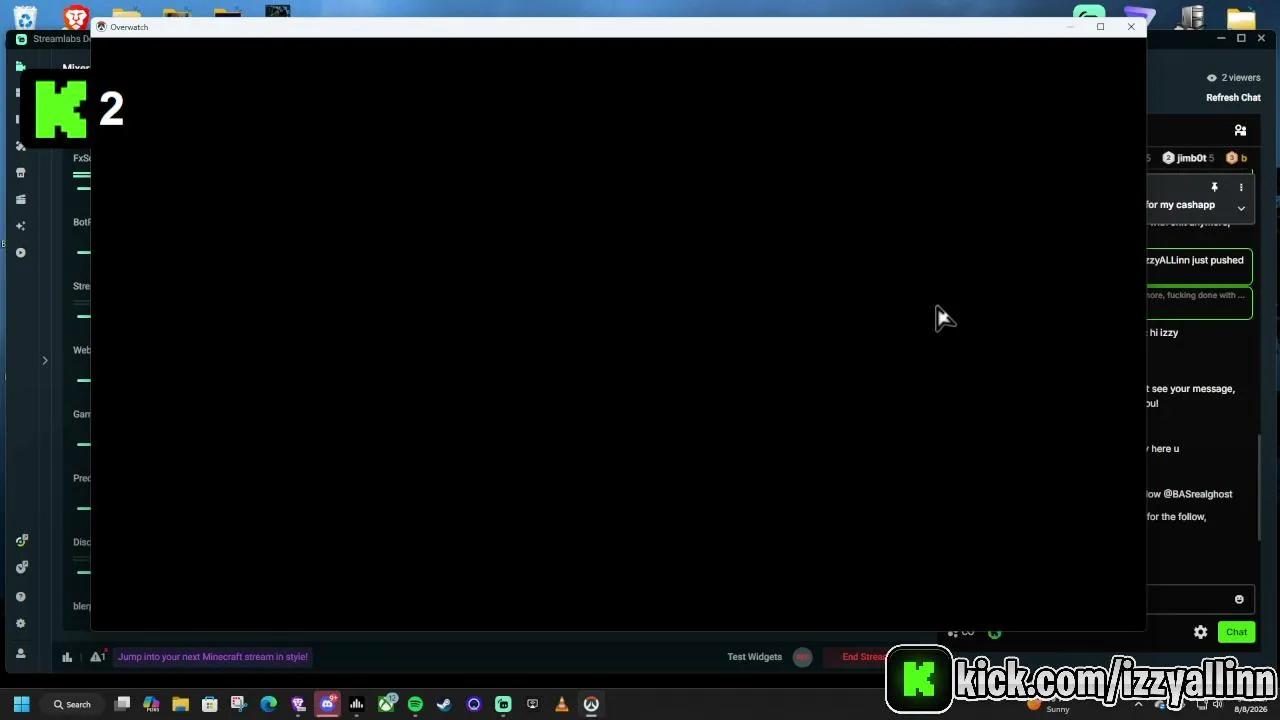Screen dimensions: 1280x720
Task: Click the pin icon on pinned message
Action: pos(1214,187)
